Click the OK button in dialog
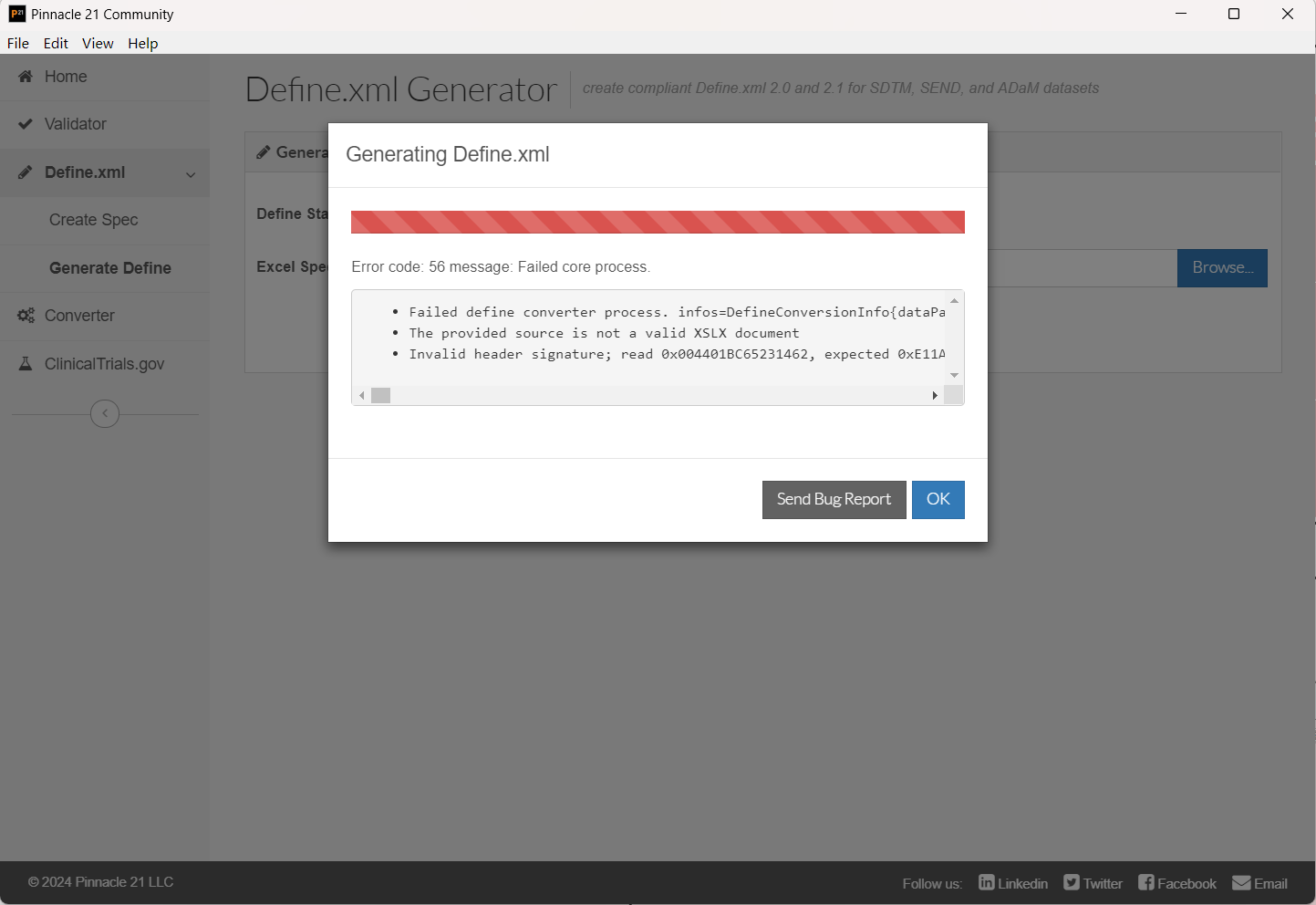Screen dimensions: 1316x905 point(938,500)
